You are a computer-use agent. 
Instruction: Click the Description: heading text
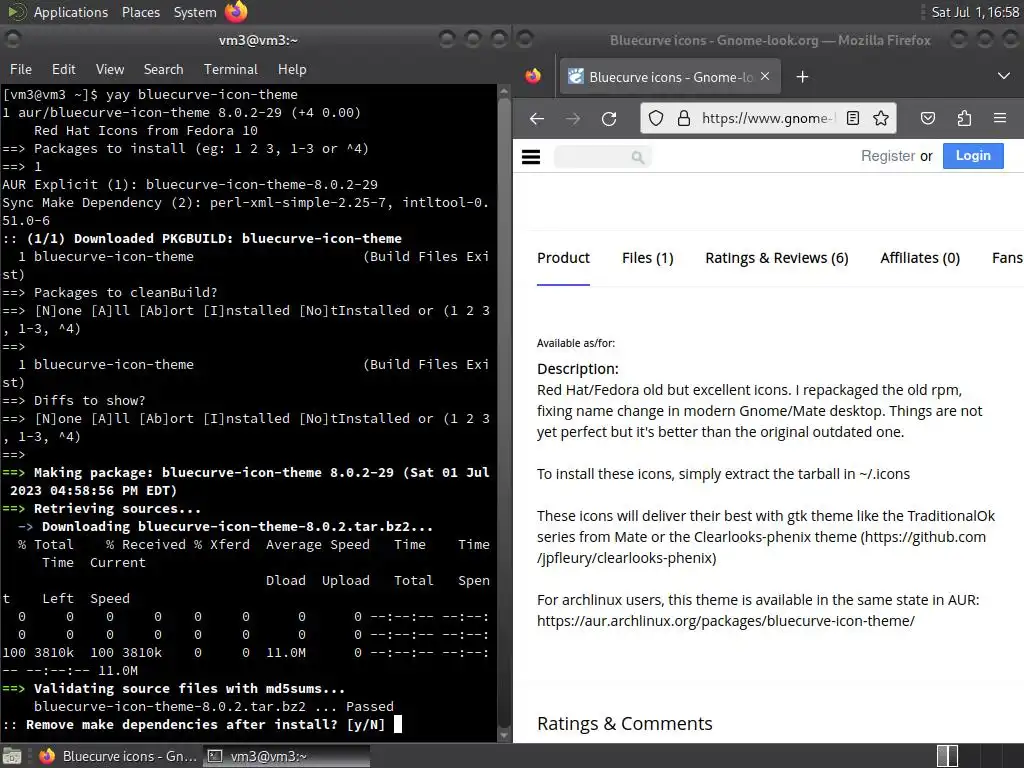pyautogui.click(x=577, y=369)
